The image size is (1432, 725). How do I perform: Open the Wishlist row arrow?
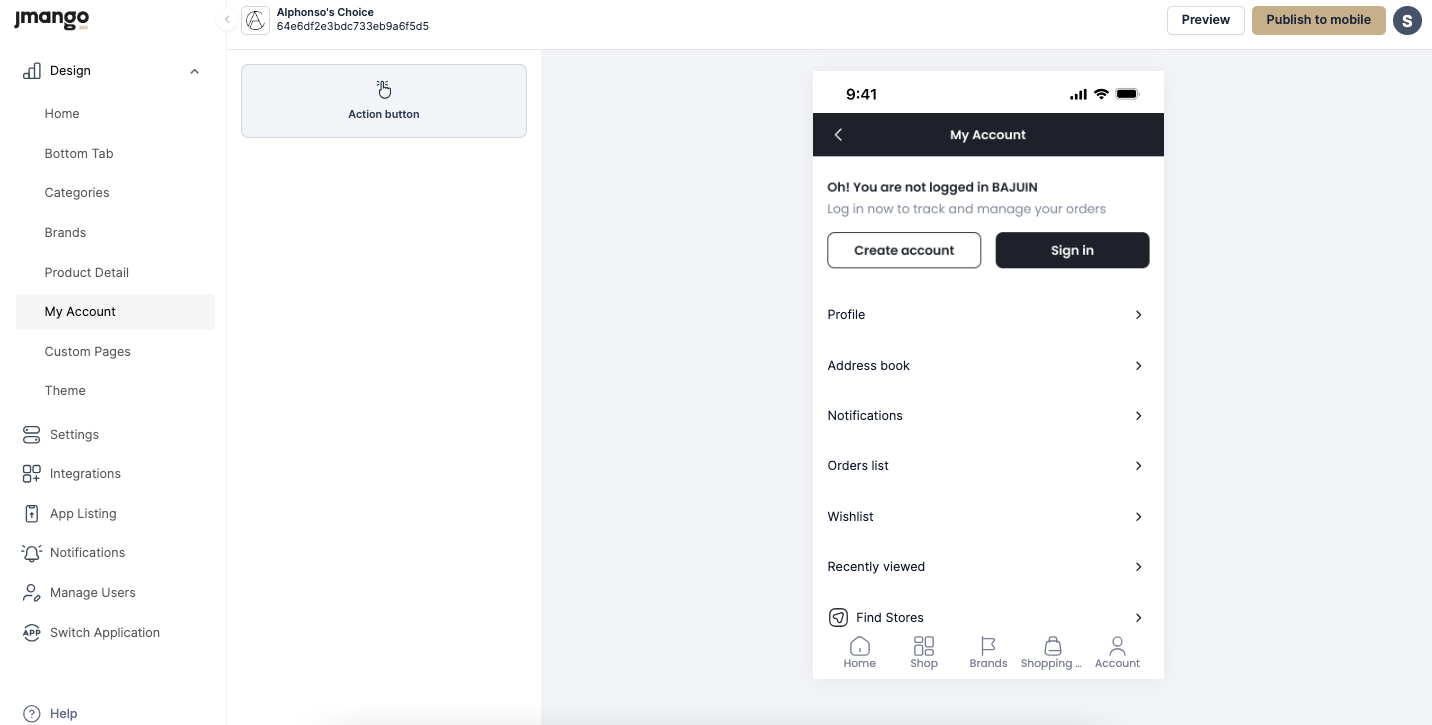coord(1138,517)
